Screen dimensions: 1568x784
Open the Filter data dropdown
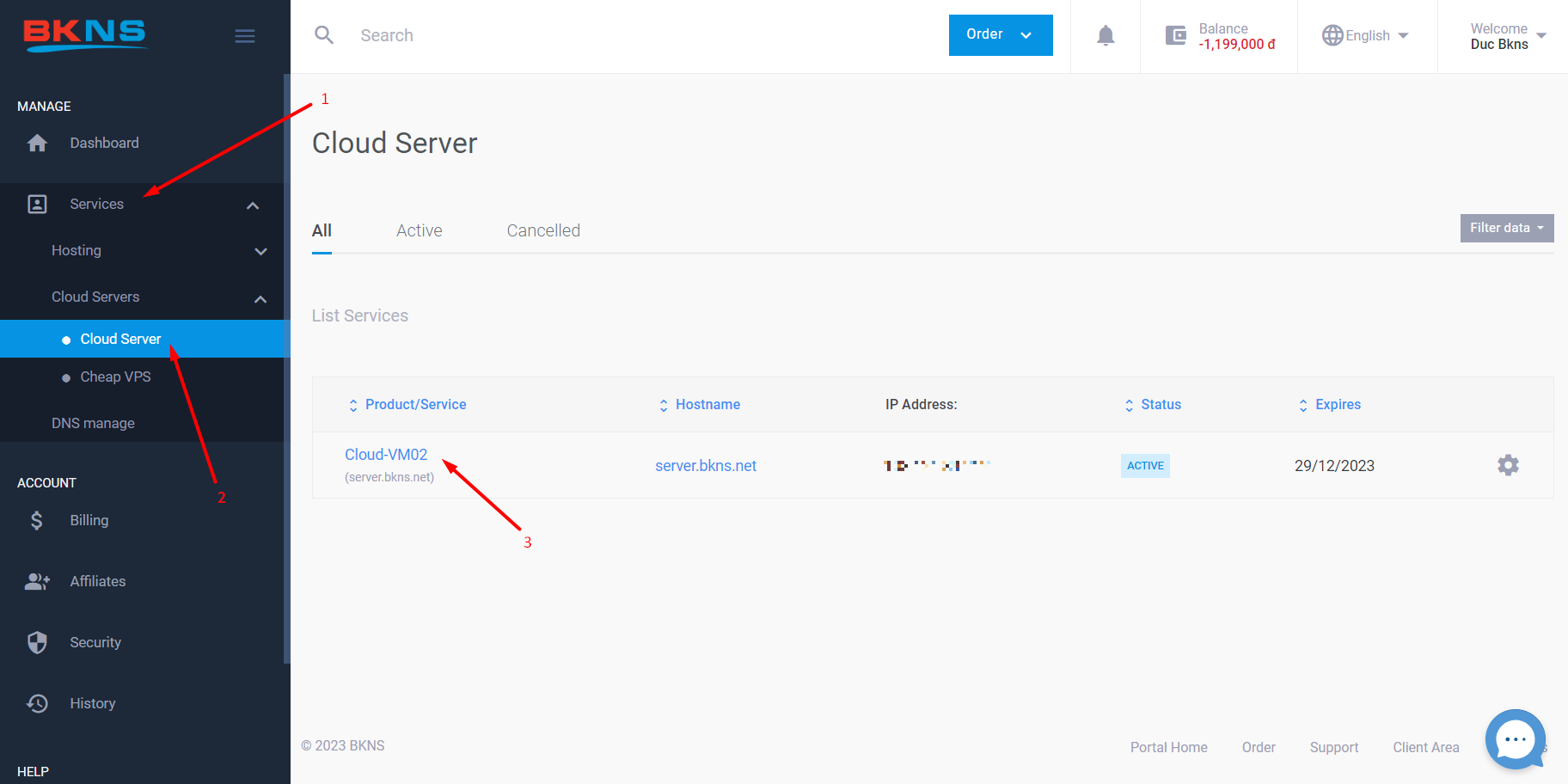click(1506, 228)
